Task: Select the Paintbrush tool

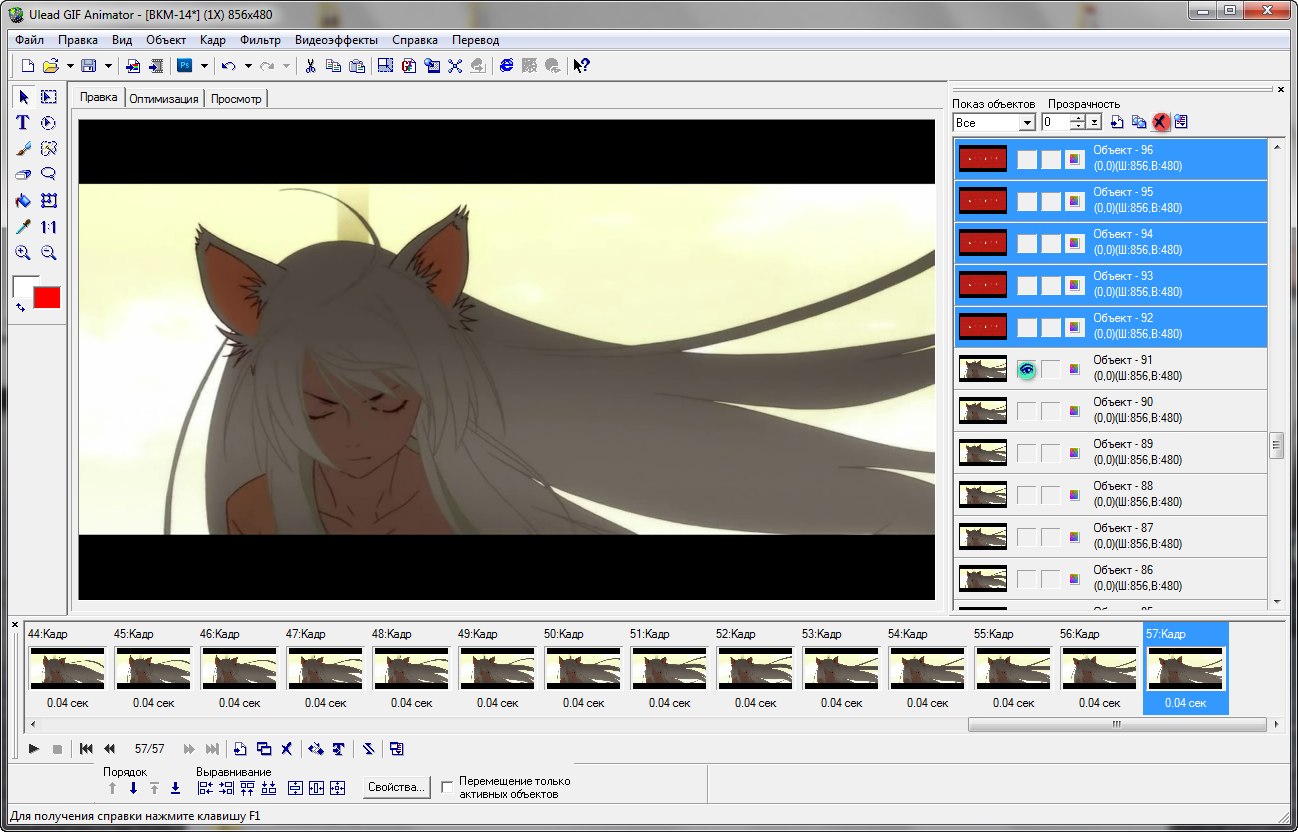Action: [23, 149]
